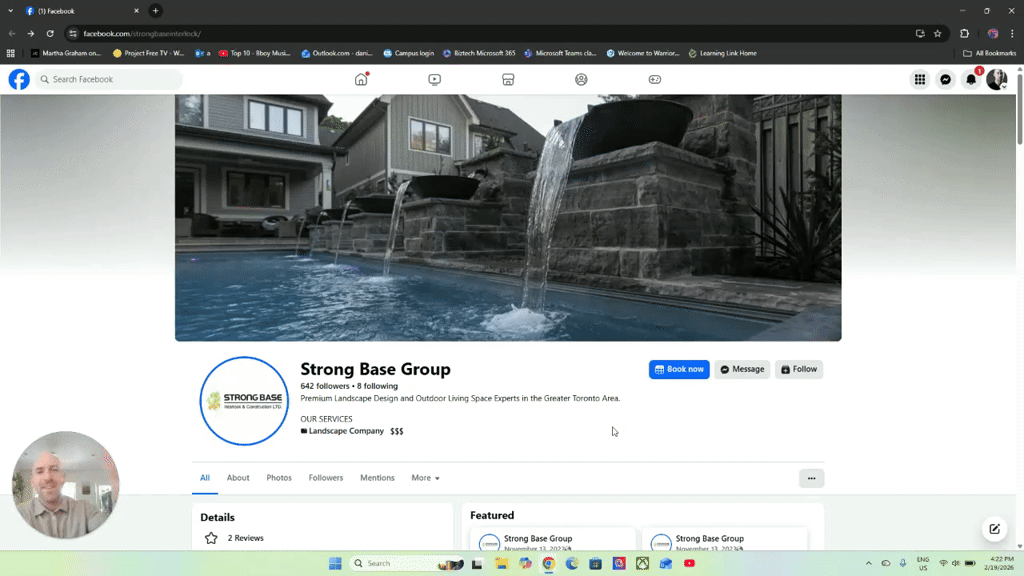The height and width of the screenshot is (576, 1024).
Task: Open a new browser tab
Action: [x=155, y=10]
